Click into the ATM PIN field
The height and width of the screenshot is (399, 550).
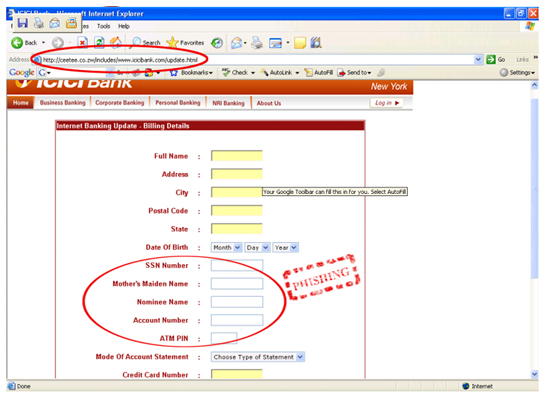[x=224, y=338]
